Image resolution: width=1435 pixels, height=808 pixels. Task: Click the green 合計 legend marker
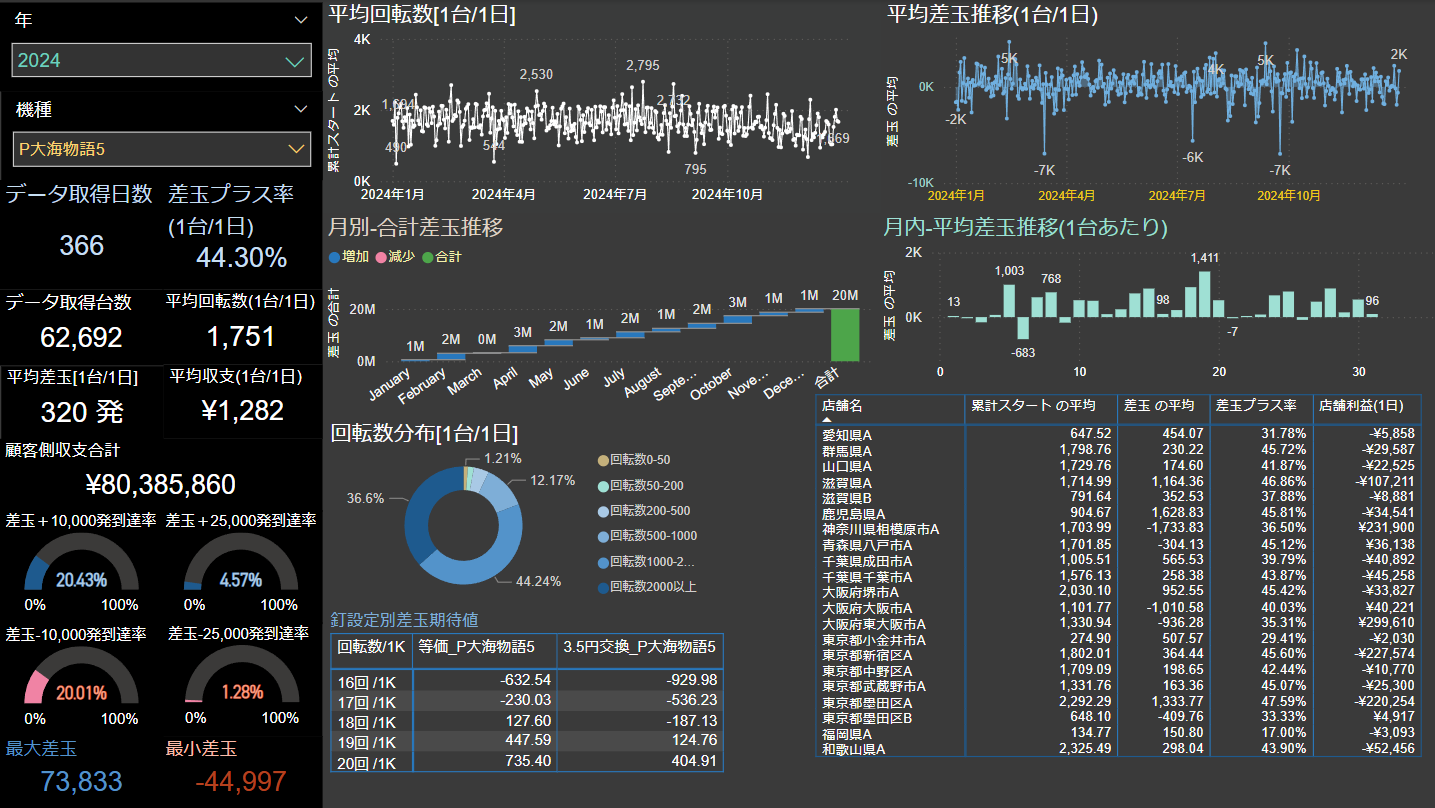coord(428,257)
